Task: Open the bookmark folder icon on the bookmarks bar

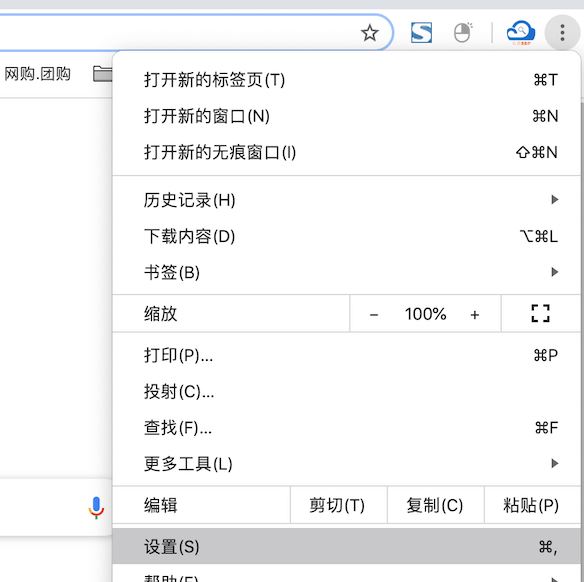Action: point(102,74)
